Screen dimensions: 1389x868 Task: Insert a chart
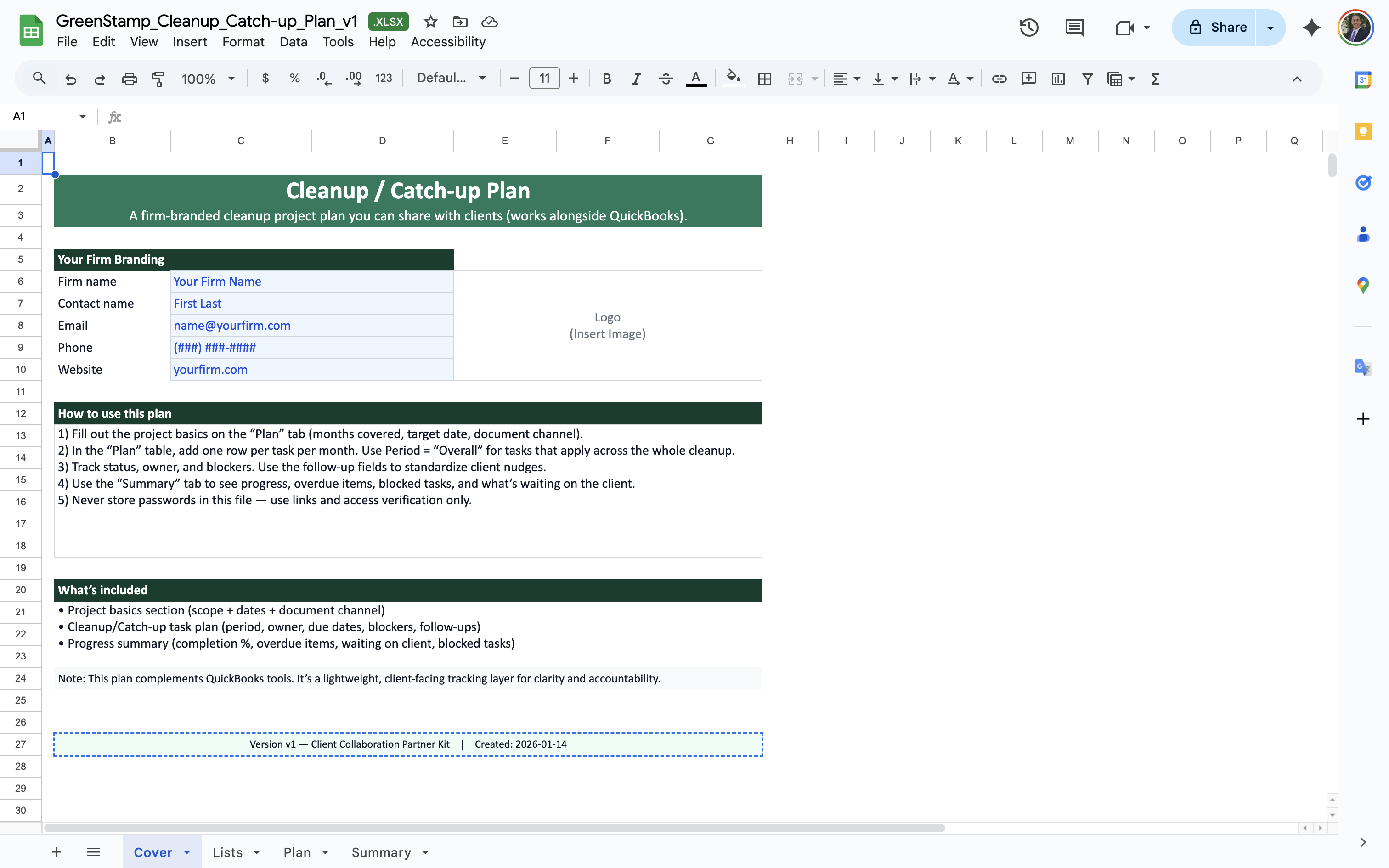1058,79
